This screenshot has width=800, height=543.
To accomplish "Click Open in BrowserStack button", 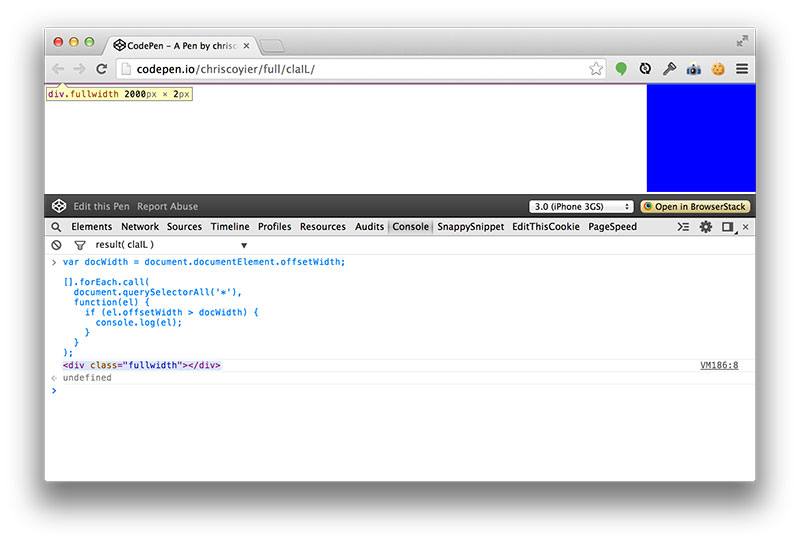I will point(694,207).
